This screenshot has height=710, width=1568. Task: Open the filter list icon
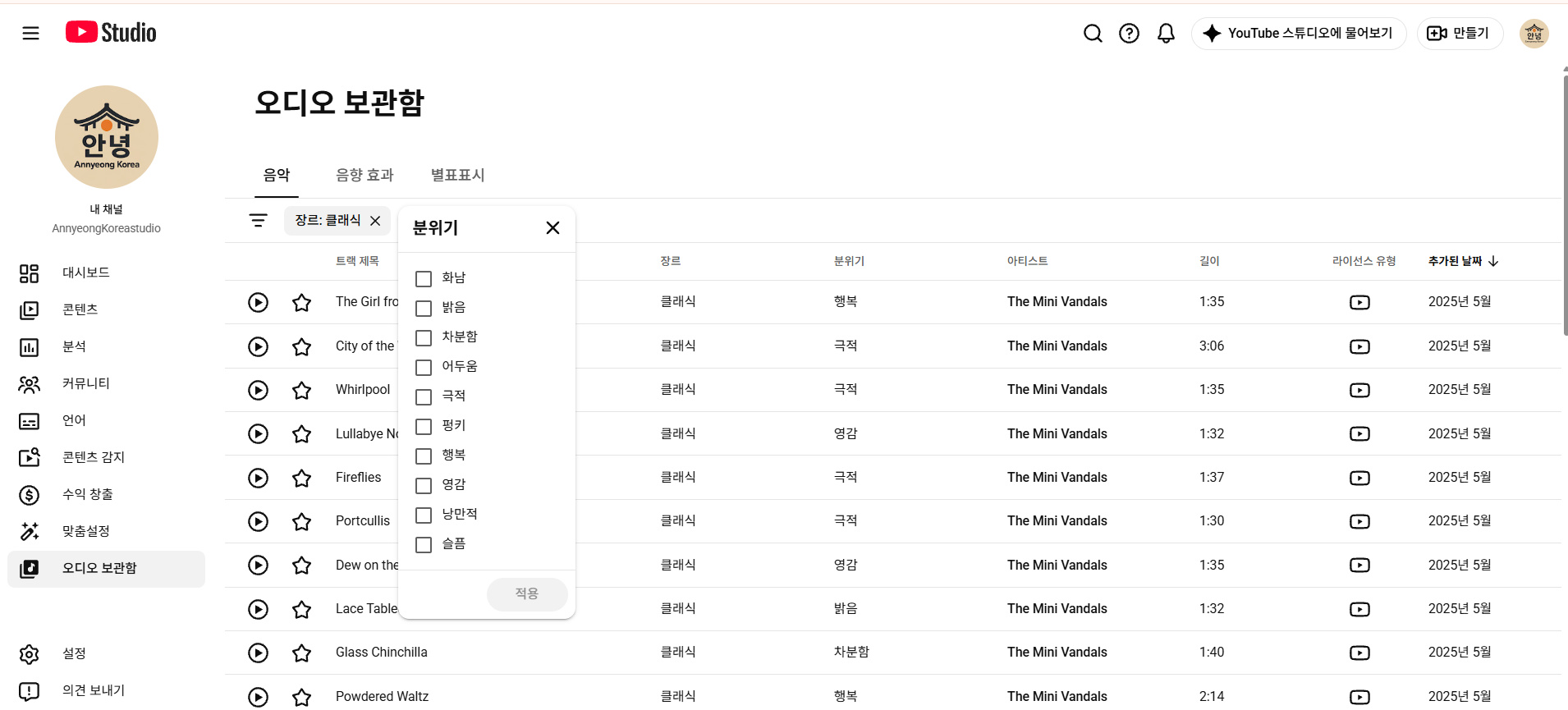pos(258,220)
